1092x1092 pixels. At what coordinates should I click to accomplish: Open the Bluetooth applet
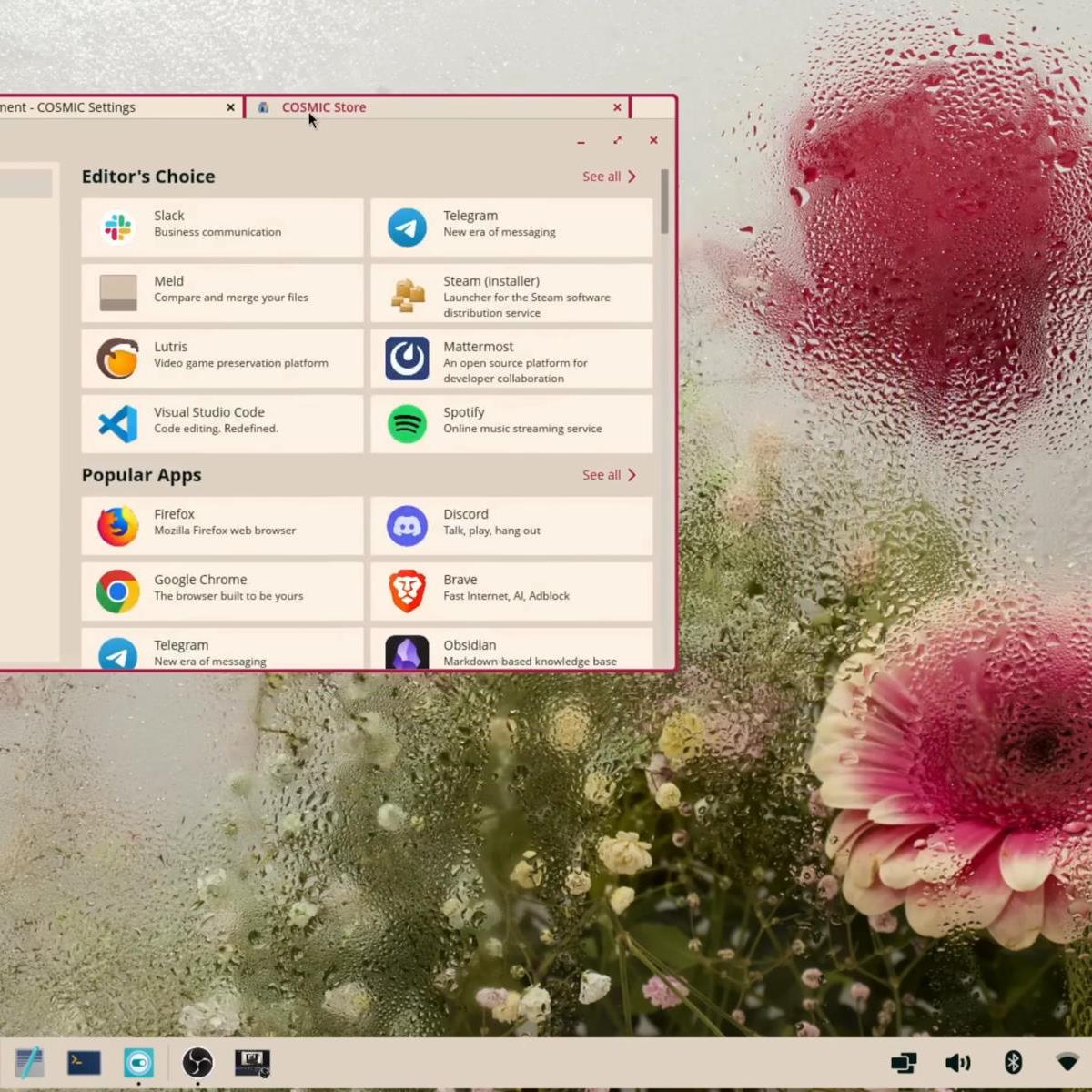point(1013,1062)
